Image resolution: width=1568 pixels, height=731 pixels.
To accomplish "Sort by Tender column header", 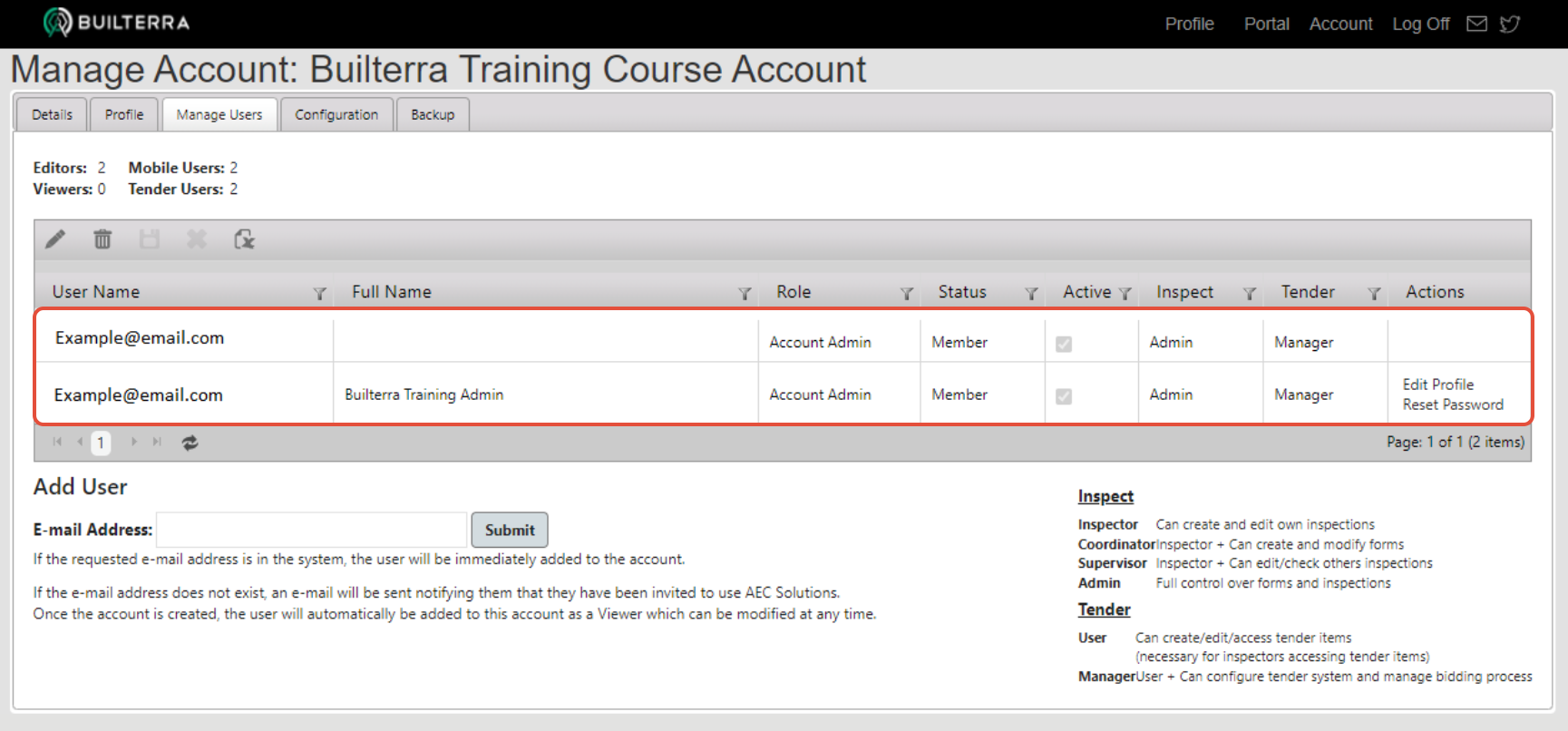I will 1308,292.
